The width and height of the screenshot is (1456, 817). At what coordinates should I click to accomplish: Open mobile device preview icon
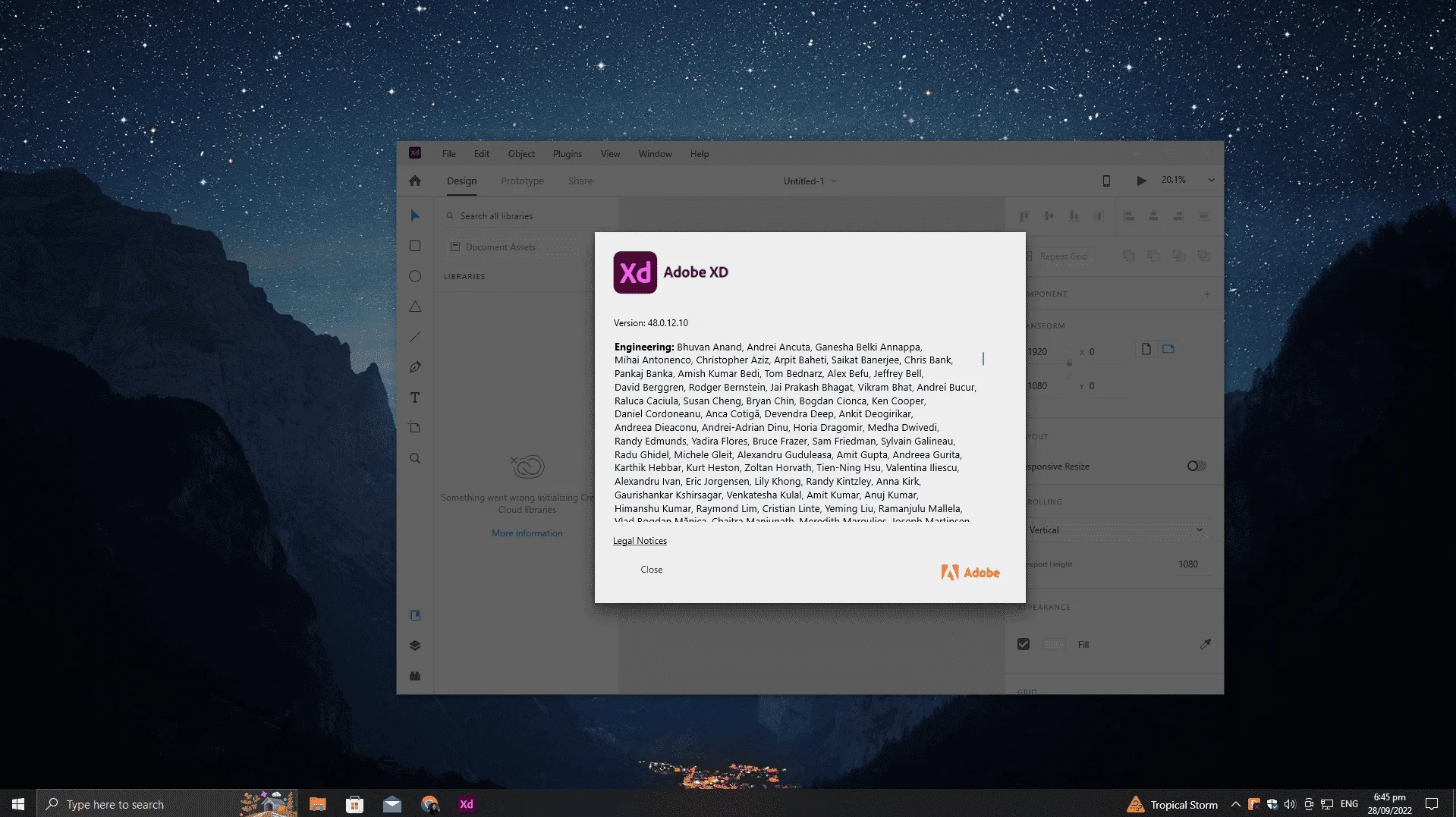click(x=1106, y=181)
